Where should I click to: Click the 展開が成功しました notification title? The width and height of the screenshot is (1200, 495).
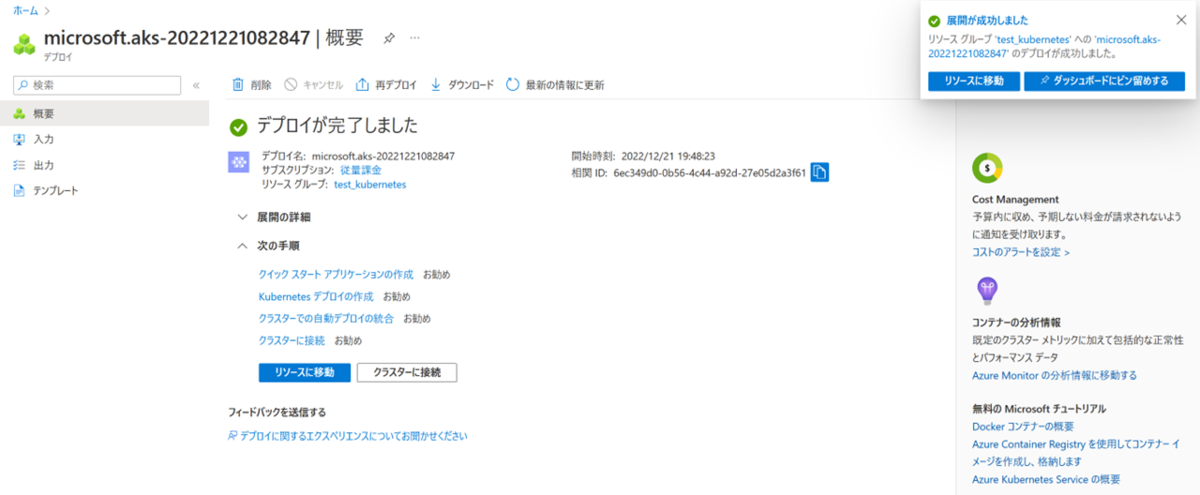click(987, 20)
